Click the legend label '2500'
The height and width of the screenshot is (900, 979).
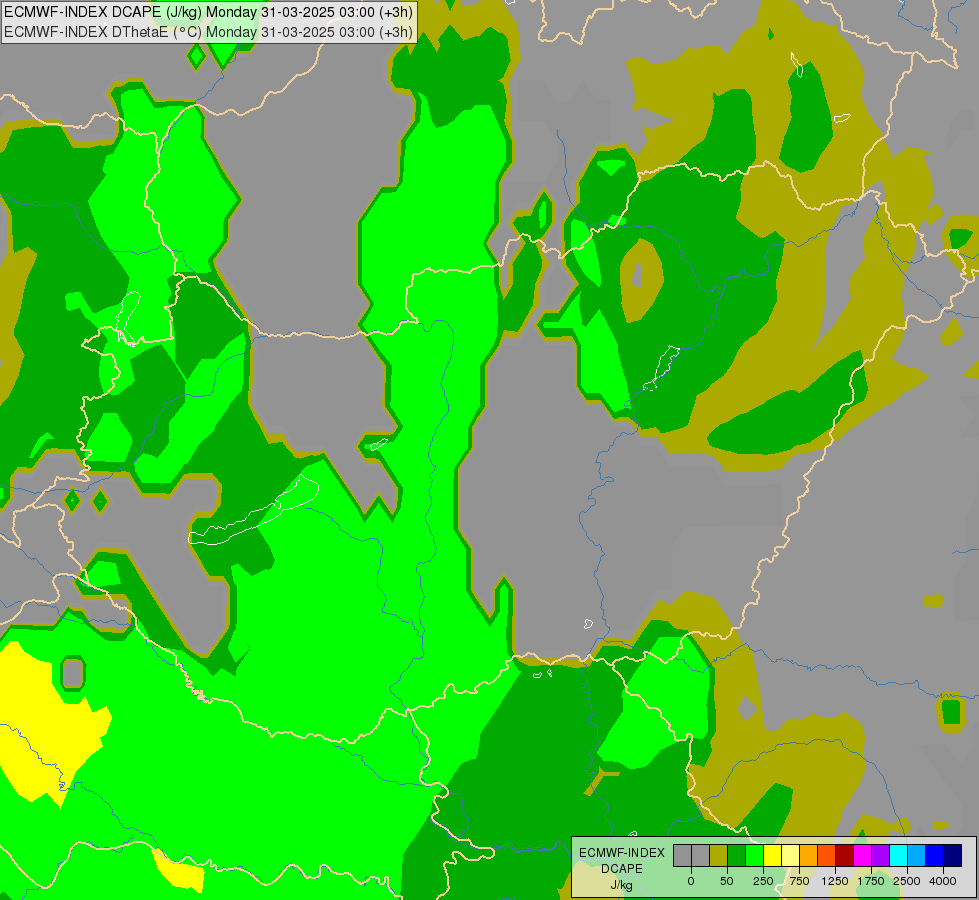[907, 881]
